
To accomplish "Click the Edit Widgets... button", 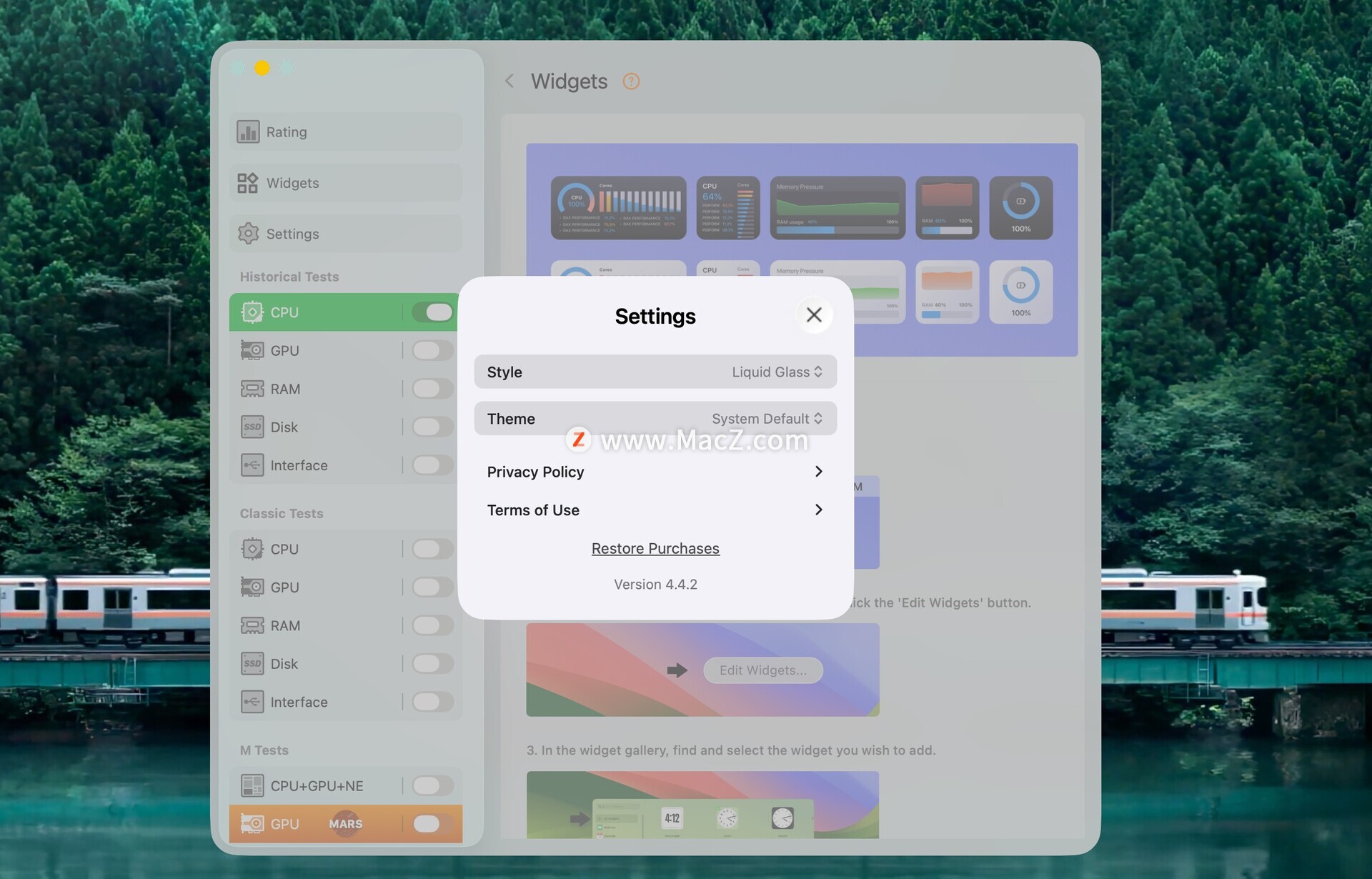I will pyautogui.click(x=763, y=670).
